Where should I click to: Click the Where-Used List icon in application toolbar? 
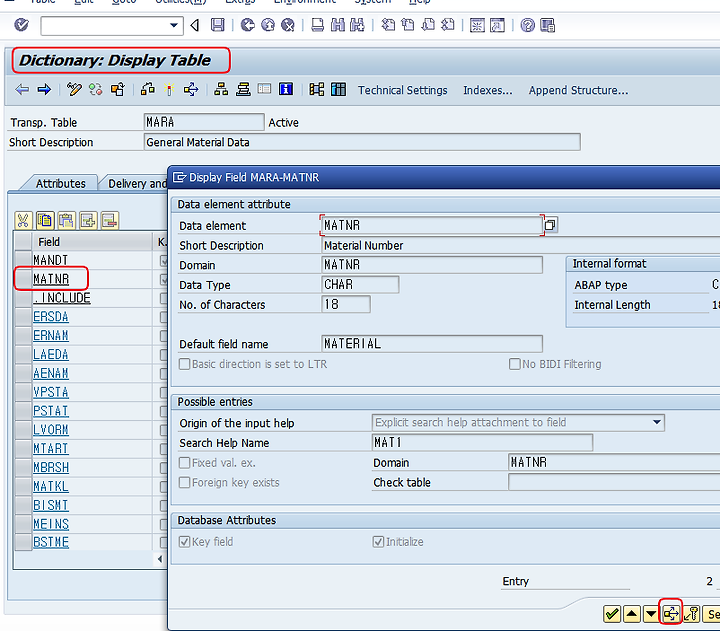tap(191, 89)
